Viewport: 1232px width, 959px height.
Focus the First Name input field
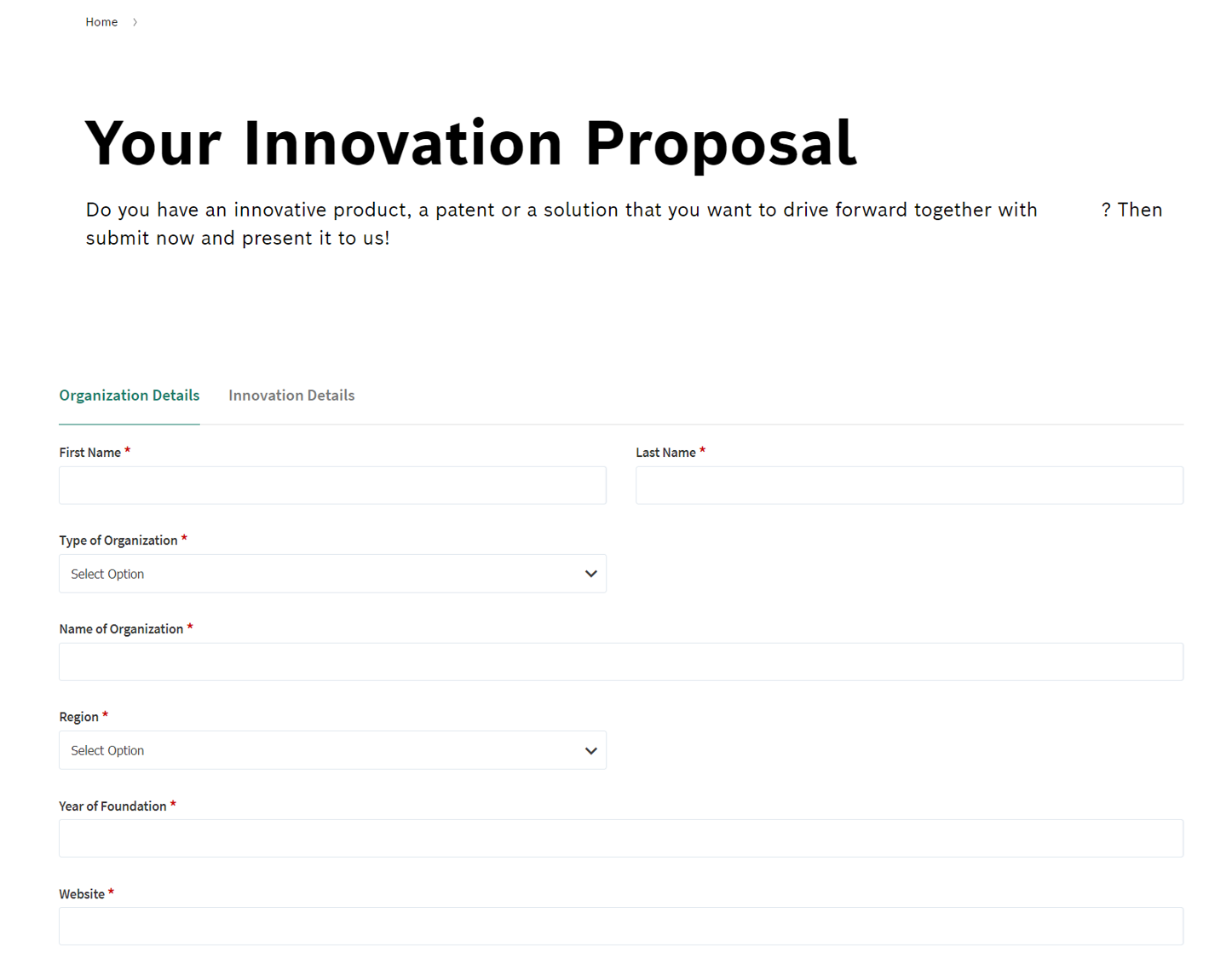[x=332, y=485]
